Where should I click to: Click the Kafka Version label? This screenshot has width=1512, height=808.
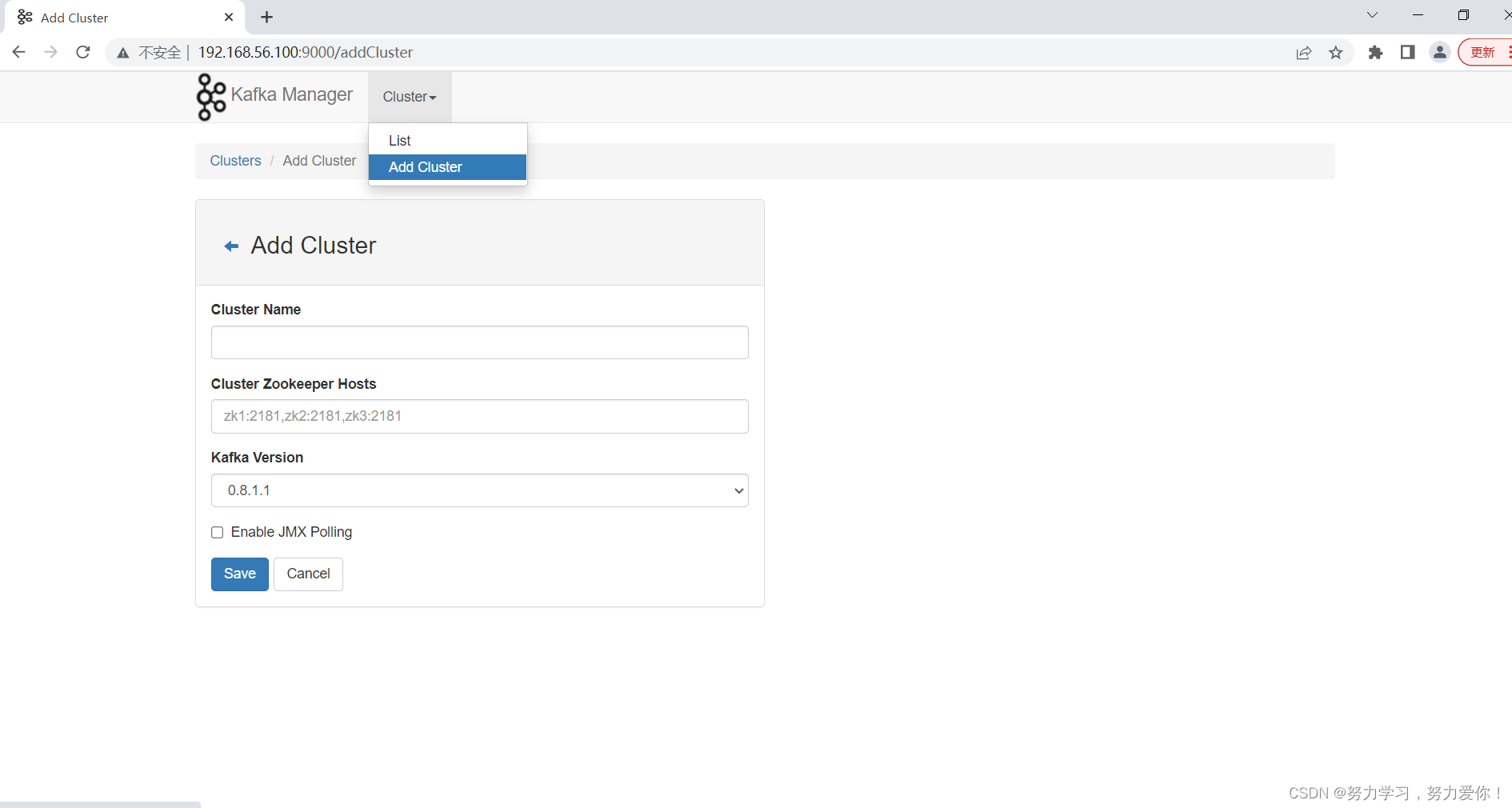[257, 458]
